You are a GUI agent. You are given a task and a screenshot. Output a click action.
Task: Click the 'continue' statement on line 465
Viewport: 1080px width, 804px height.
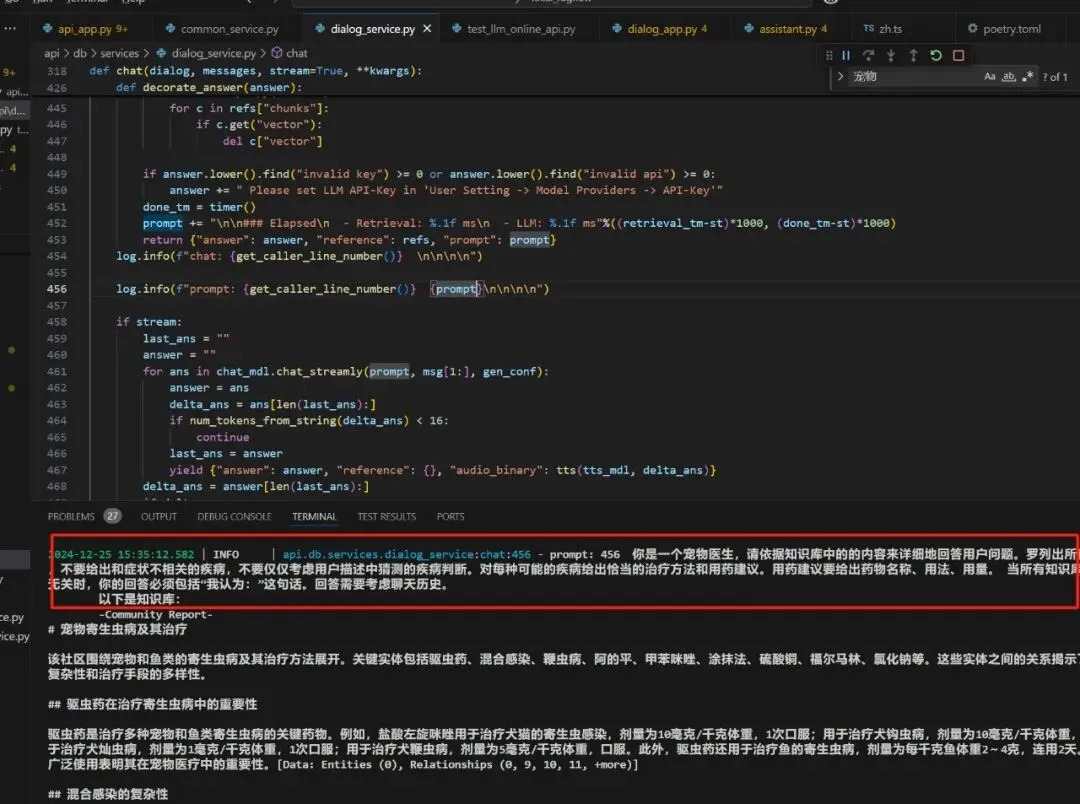(222, 437)
